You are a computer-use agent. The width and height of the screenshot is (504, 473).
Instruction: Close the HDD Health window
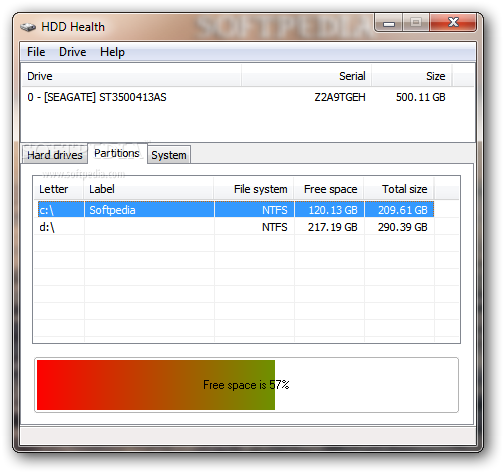point(453,23)
